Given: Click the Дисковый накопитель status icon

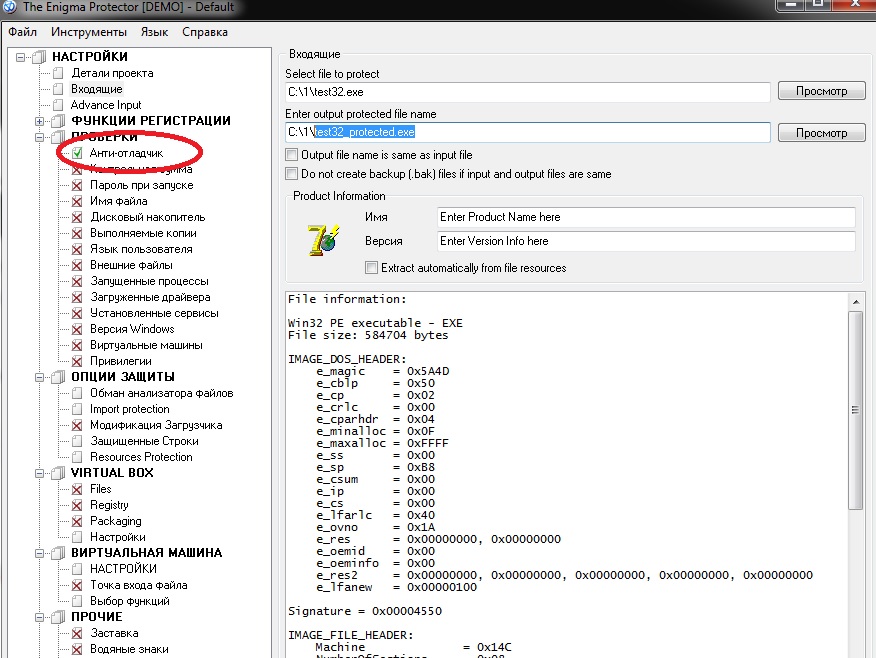Looking at the screenshot, I should click(x=77, y=217).
